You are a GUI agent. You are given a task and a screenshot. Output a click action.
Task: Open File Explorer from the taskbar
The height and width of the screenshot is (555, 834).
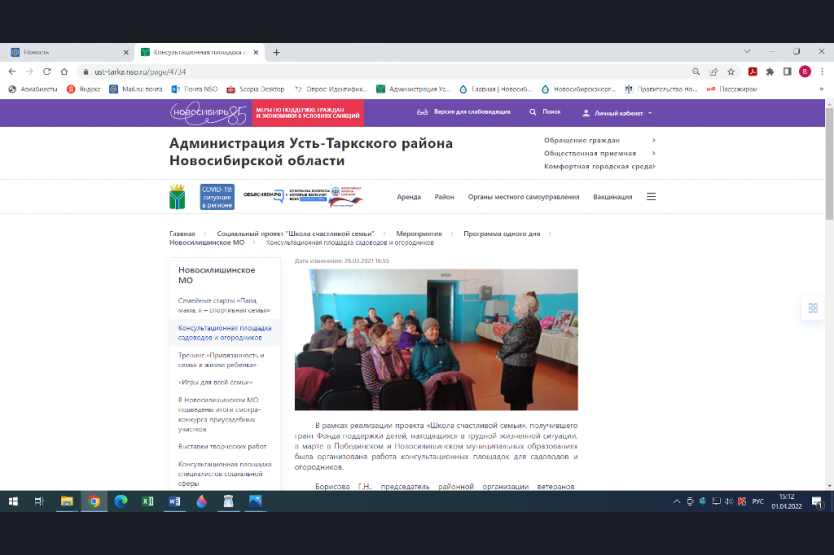point(66,501)
